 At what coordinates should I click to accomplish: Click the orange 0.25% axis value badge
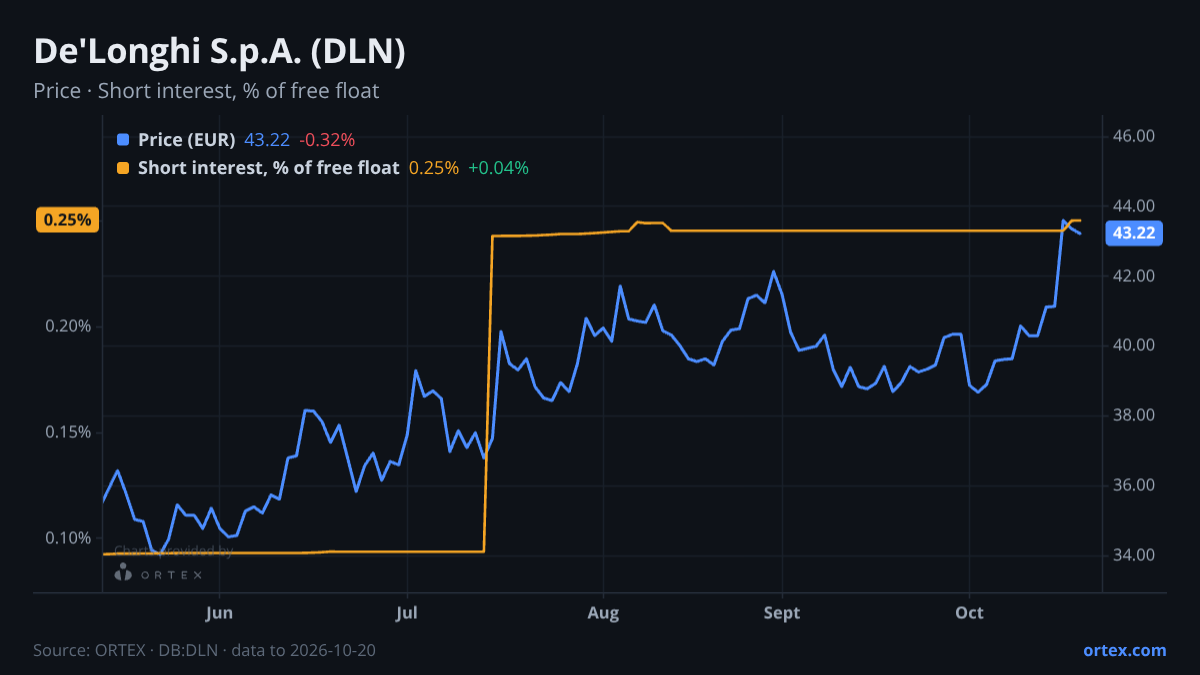coord(68,220)
